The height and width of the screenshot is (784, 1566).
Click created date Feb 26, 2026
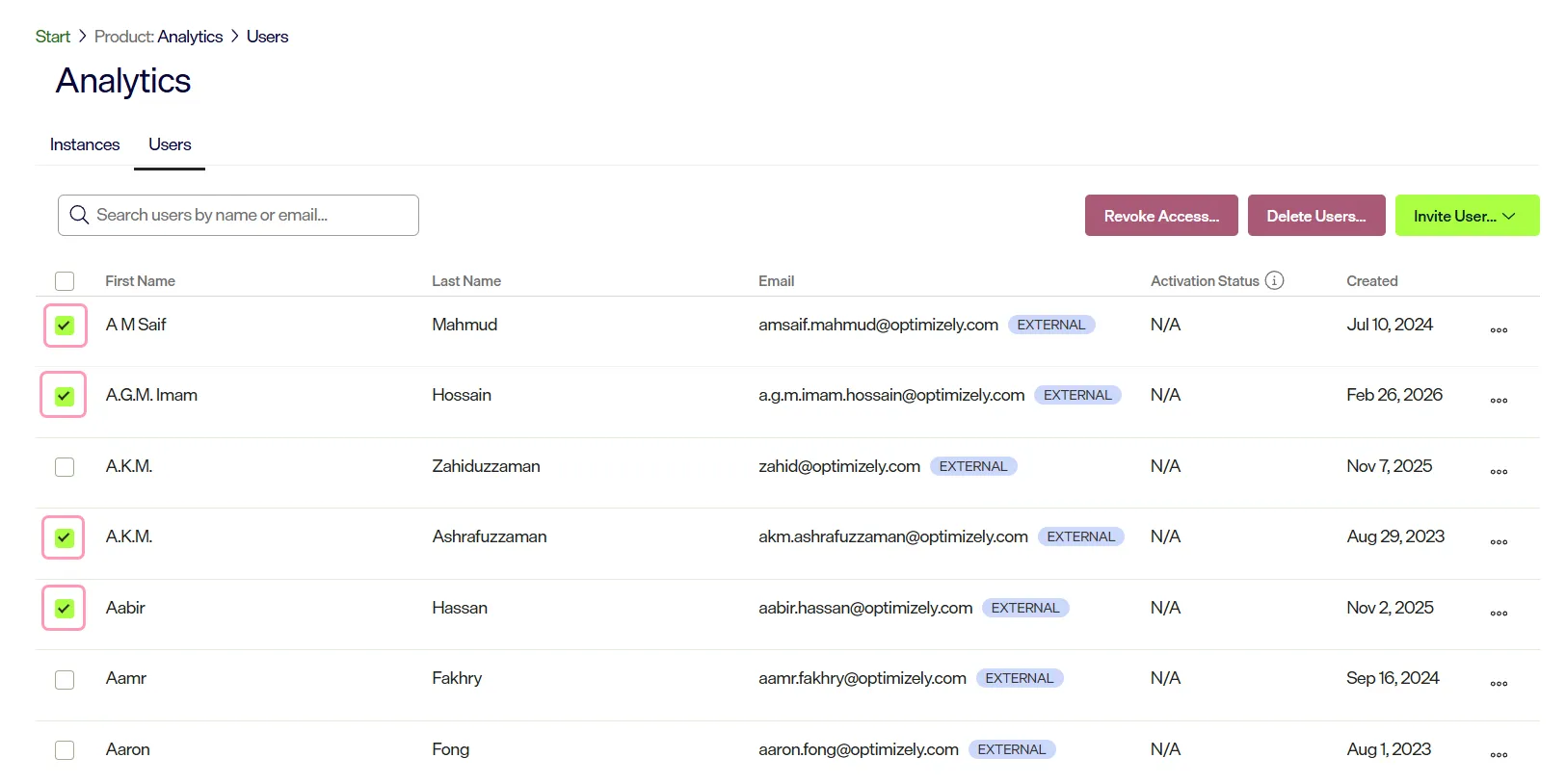point(1394,395)
